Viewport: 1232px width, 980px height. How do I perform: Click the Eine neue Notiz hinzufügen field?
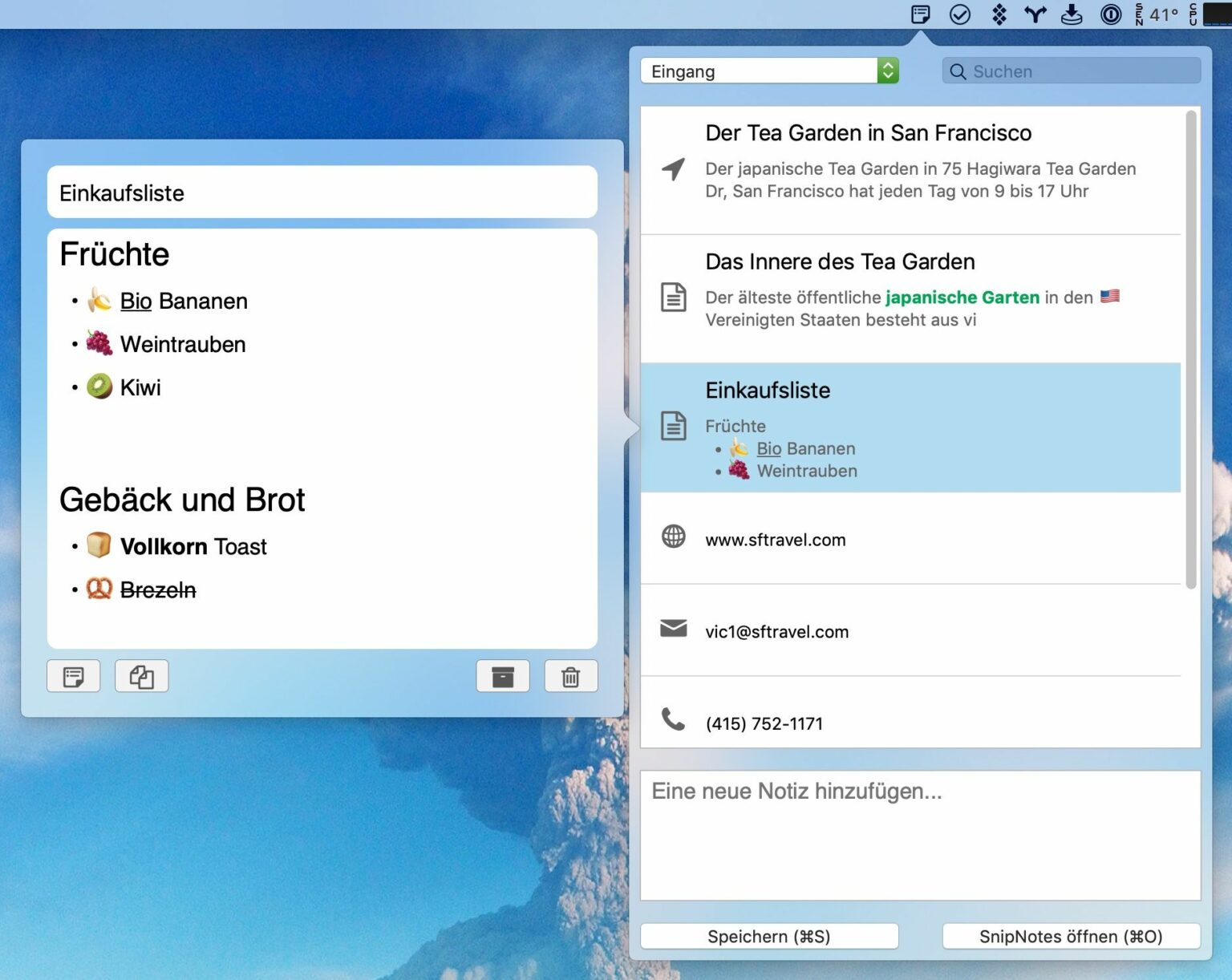tap(919, 834)
